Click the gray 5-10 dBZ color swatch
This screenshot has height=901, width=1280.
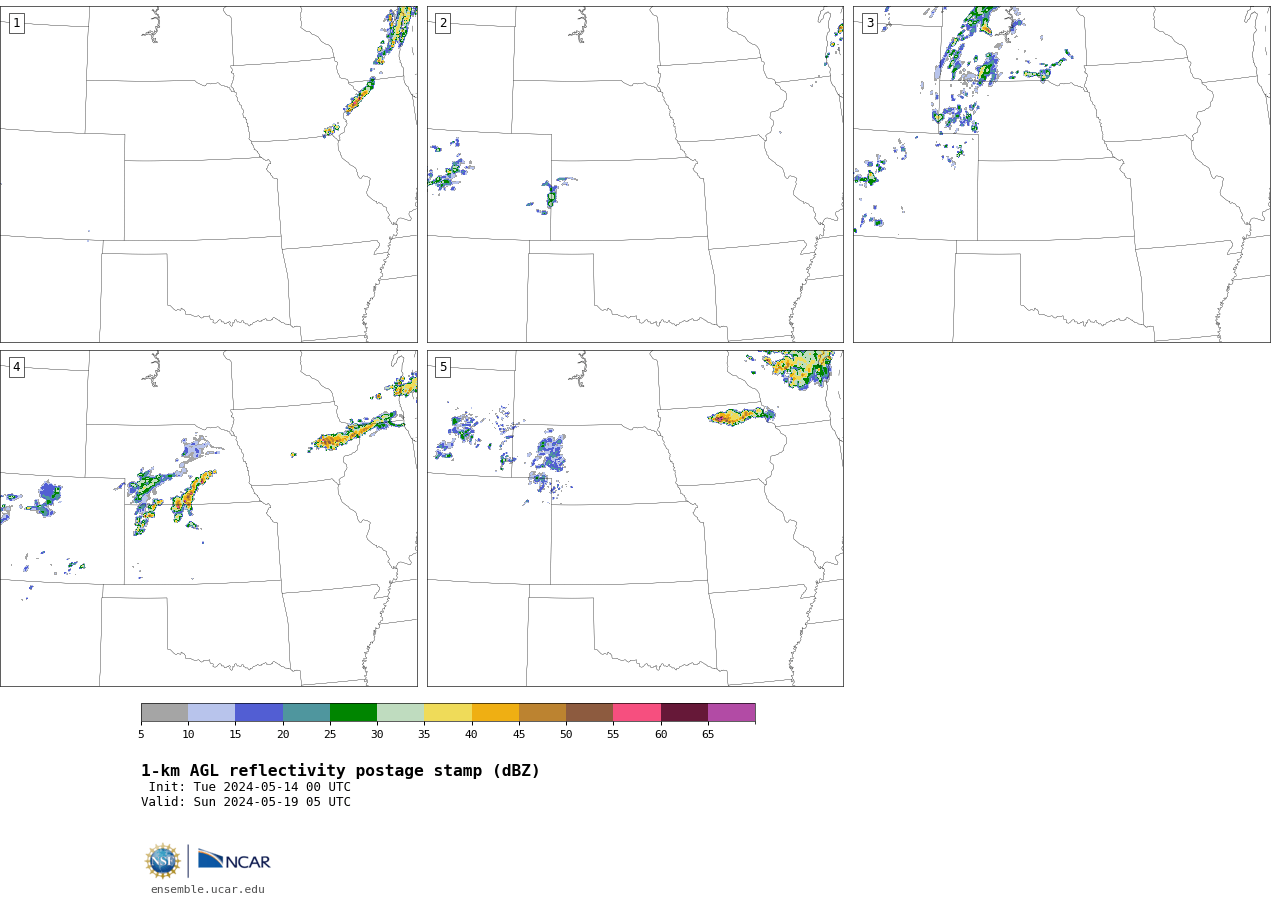coord(164,712)
